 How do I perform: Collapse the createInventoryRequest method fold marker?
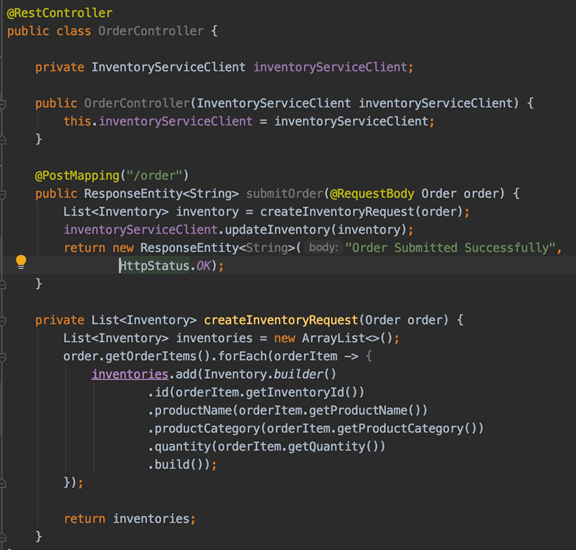click(x=3, y=321)
